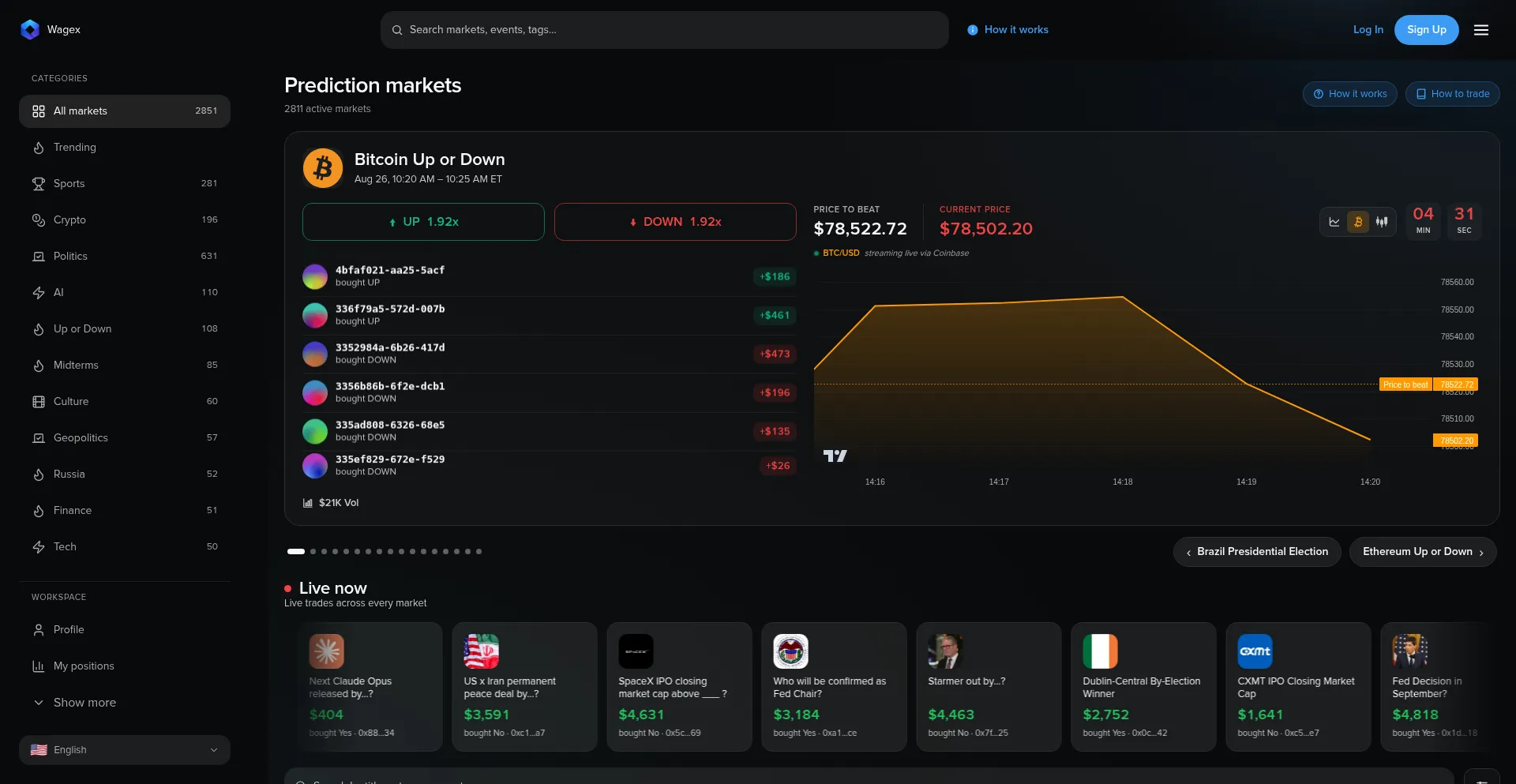Open the English language dropdown

pos(125,750)
